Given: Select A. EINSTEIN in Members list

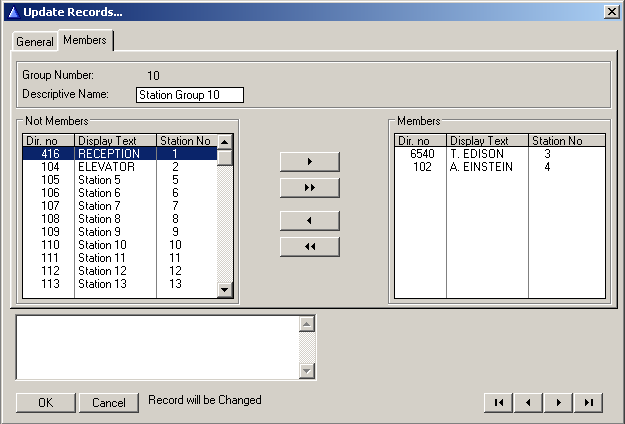Looking at the screenshot, I should (x=481, y=167).
